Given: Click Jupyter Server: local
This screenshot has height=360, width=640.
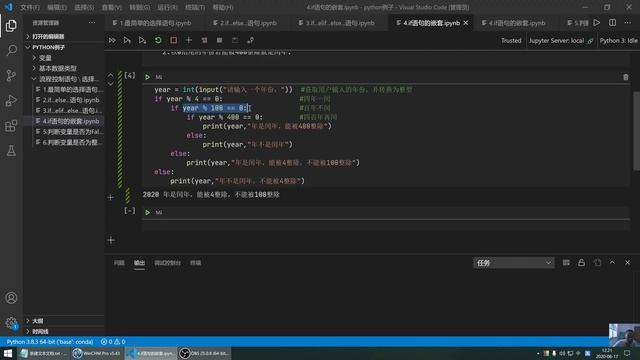Looking at the screenshot, I should [560, 40].
